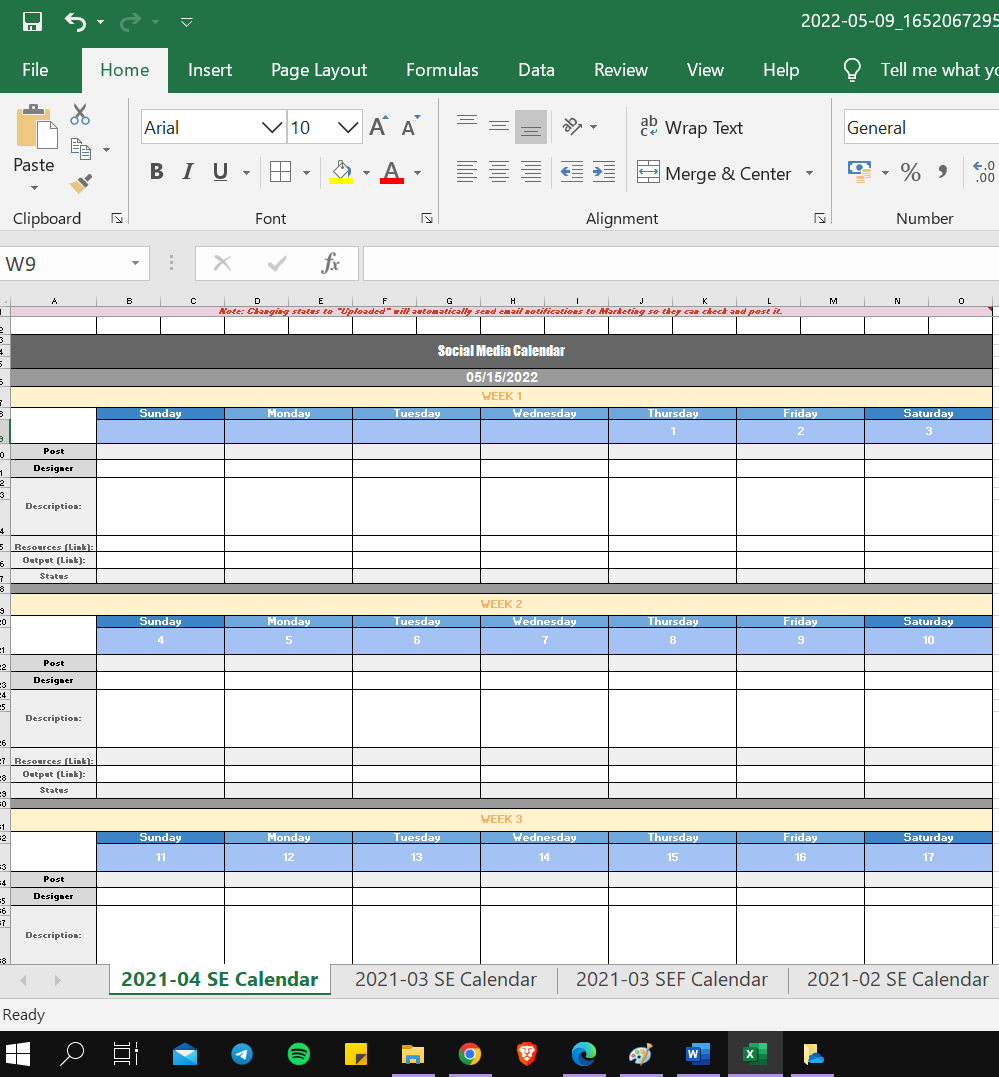This screenshot has height=1077, width=999.
Task: Select the Format Painter brush
Action: [x=81, y=184]
